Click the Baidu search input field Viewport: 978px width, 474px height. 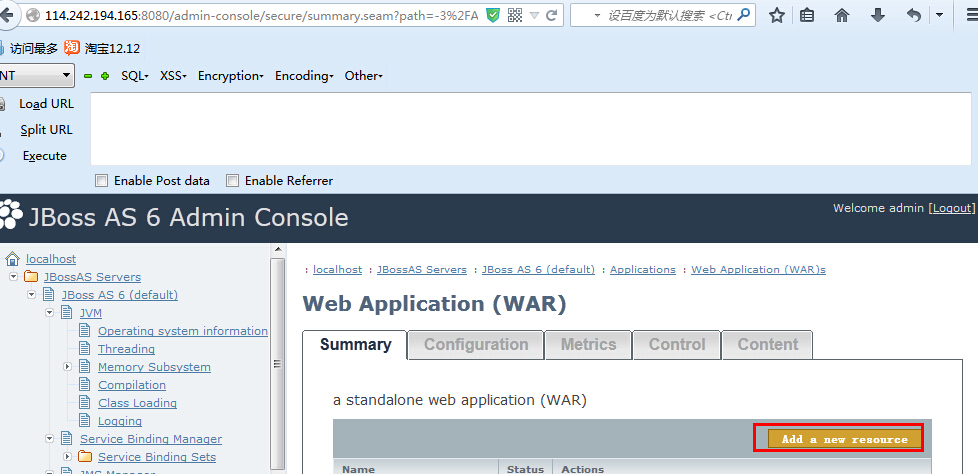(x=669, y=16)
